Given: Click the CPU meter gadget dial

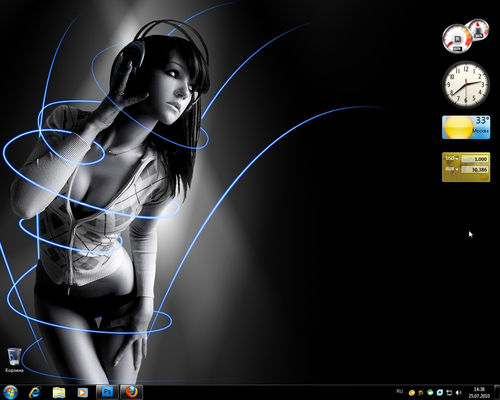Looking at the screenshot, I should pos(457,38).
